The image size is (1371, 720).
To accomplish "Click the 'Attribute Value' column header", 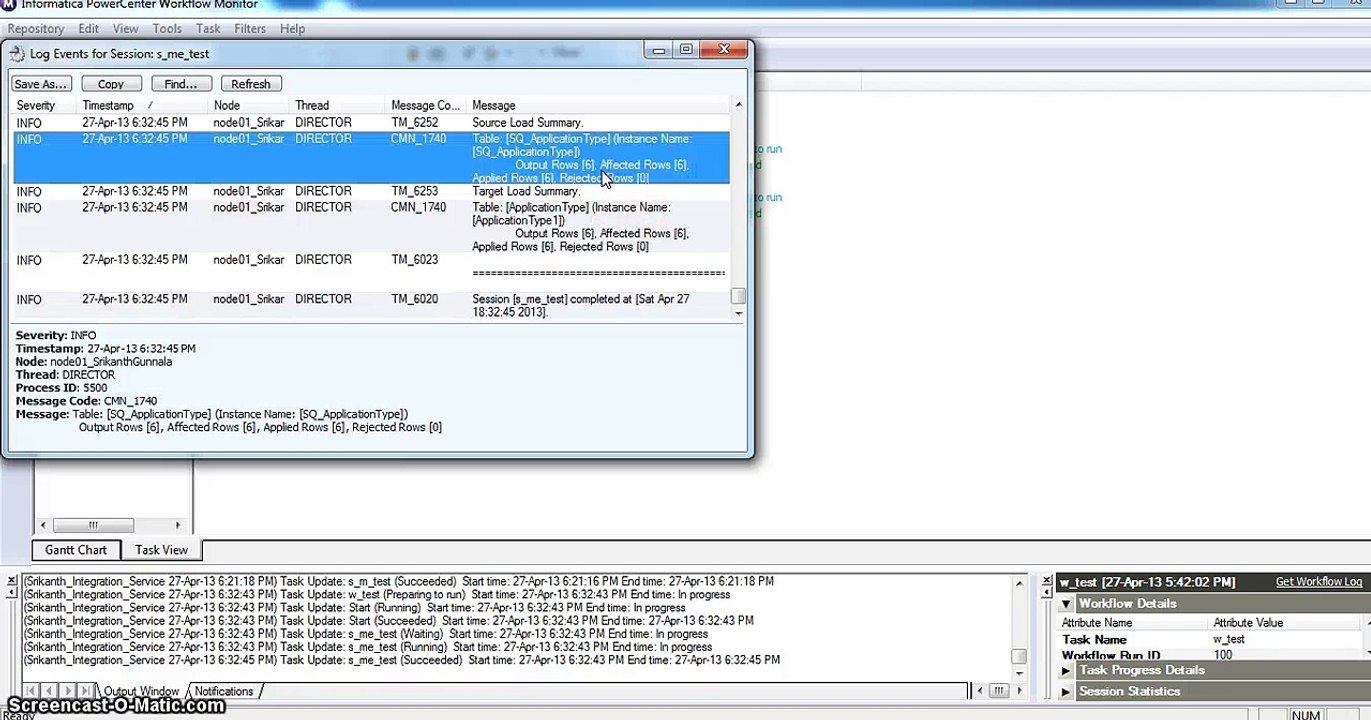I will (1248, 623).
